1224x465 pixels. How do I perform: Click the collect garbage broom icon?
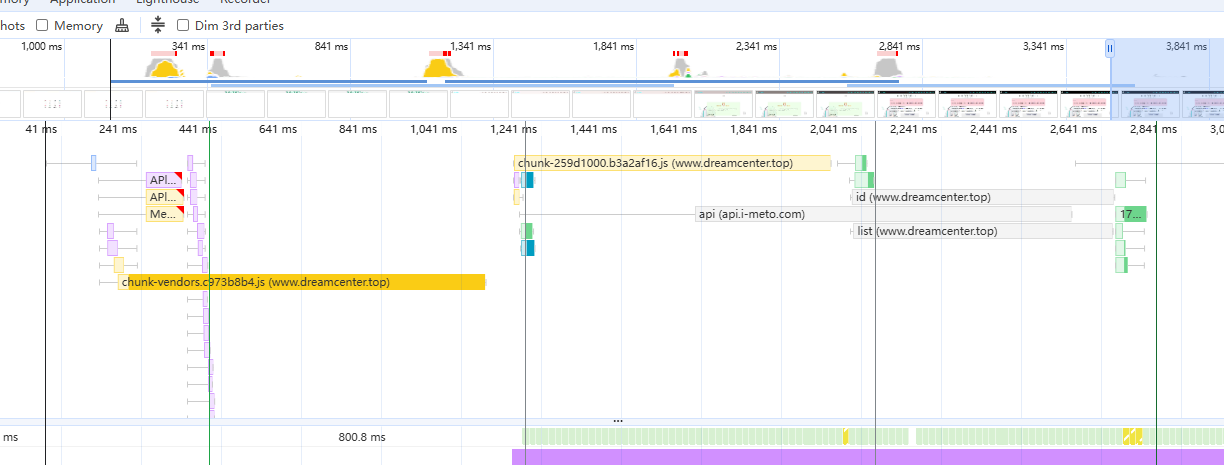[122, 26]
